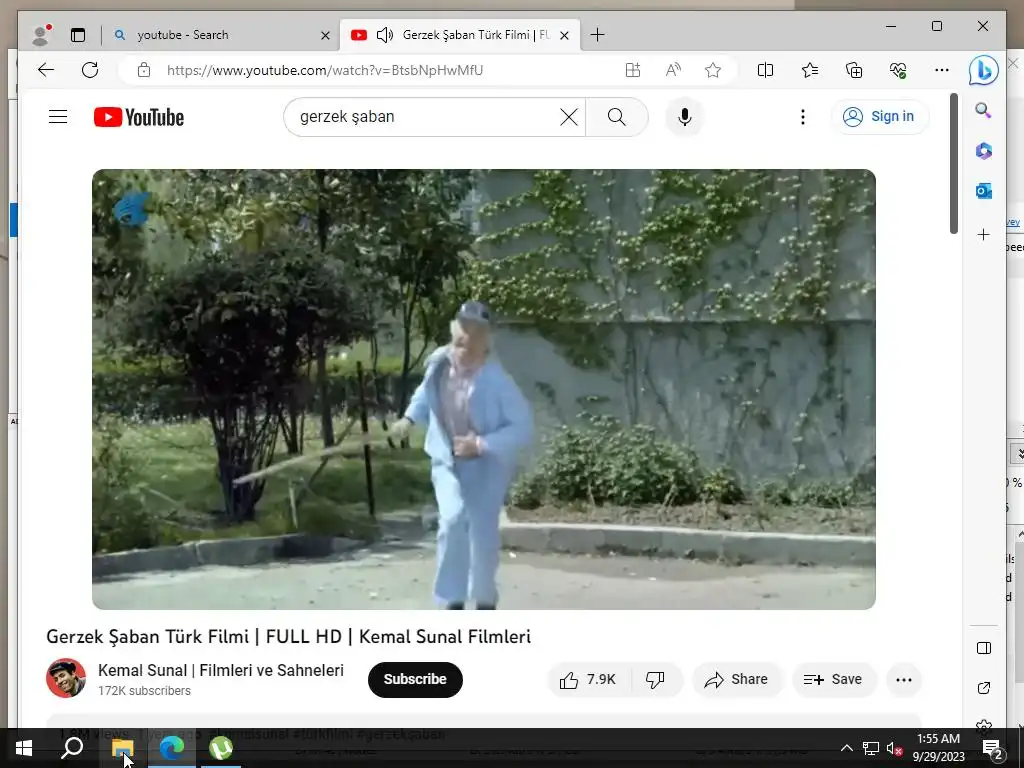Toggle the sidebar visibility icon
Screen dimensions: 1024x768
(x=984, y=648)
